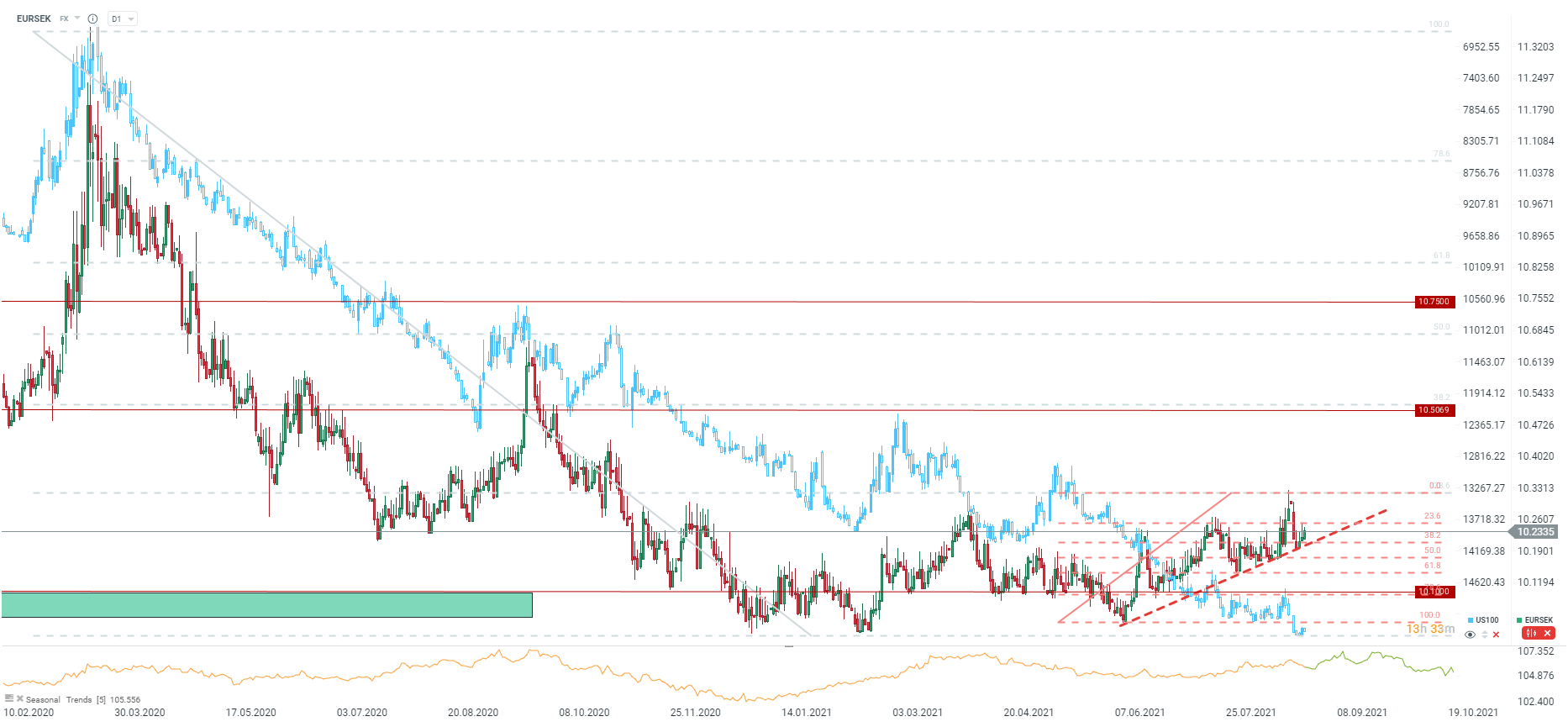
Task: Click the current price label 10.2335
Action: click(x=1535, y=532)
